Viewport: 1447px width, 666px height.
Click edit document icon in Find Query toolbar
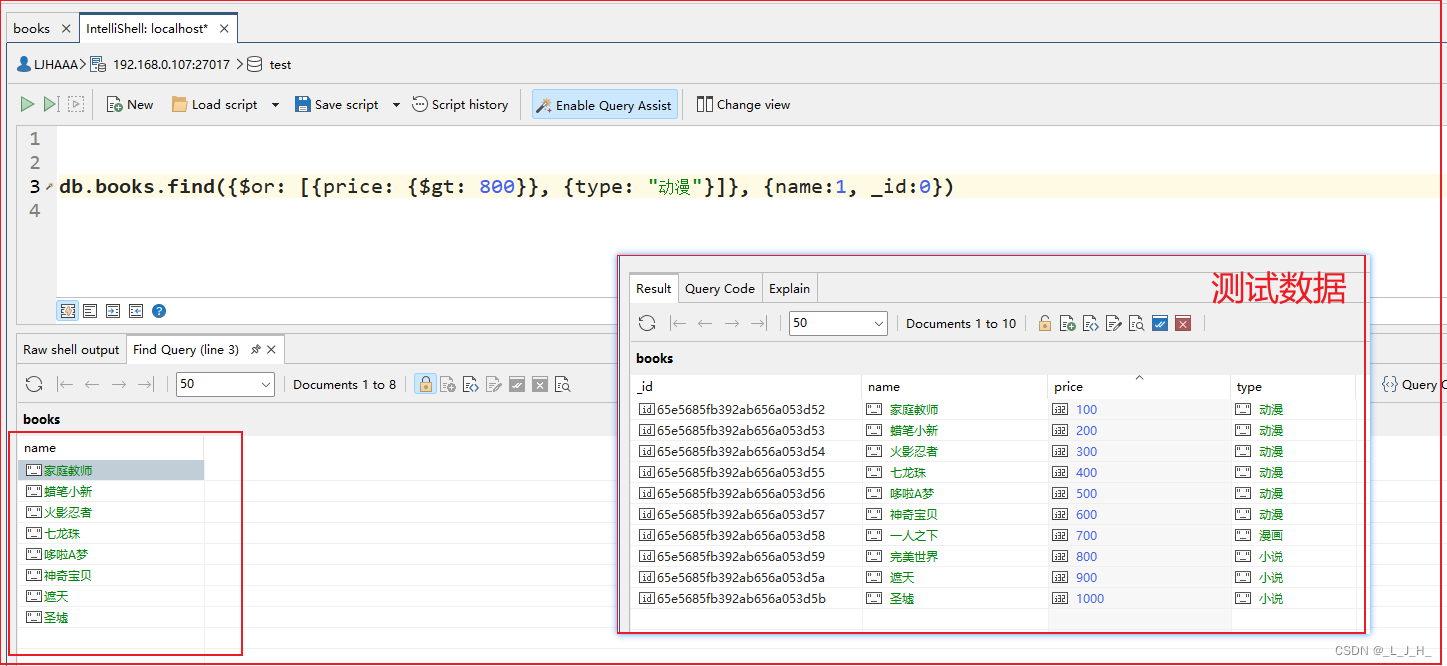pos(494,384)
